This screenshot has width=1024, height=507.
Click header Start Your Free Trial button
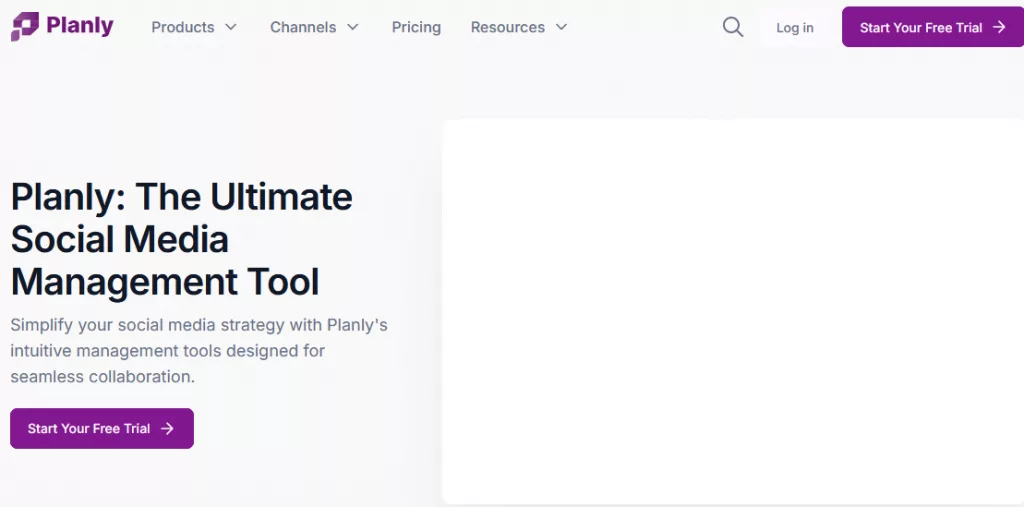[933, 27]
